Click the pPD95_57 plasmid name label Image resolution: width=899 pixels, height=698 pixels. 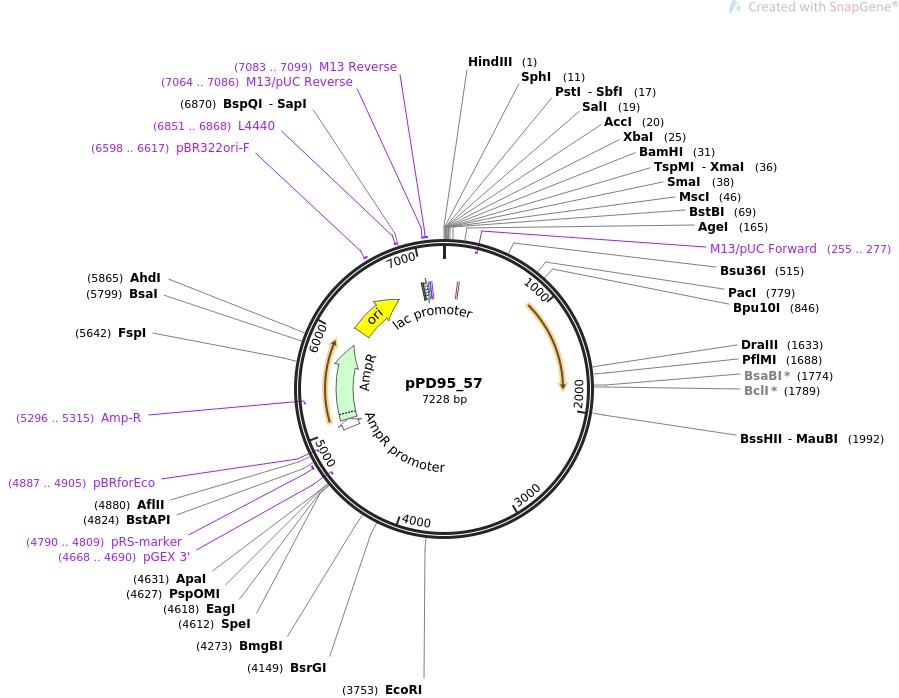(443, 382)
